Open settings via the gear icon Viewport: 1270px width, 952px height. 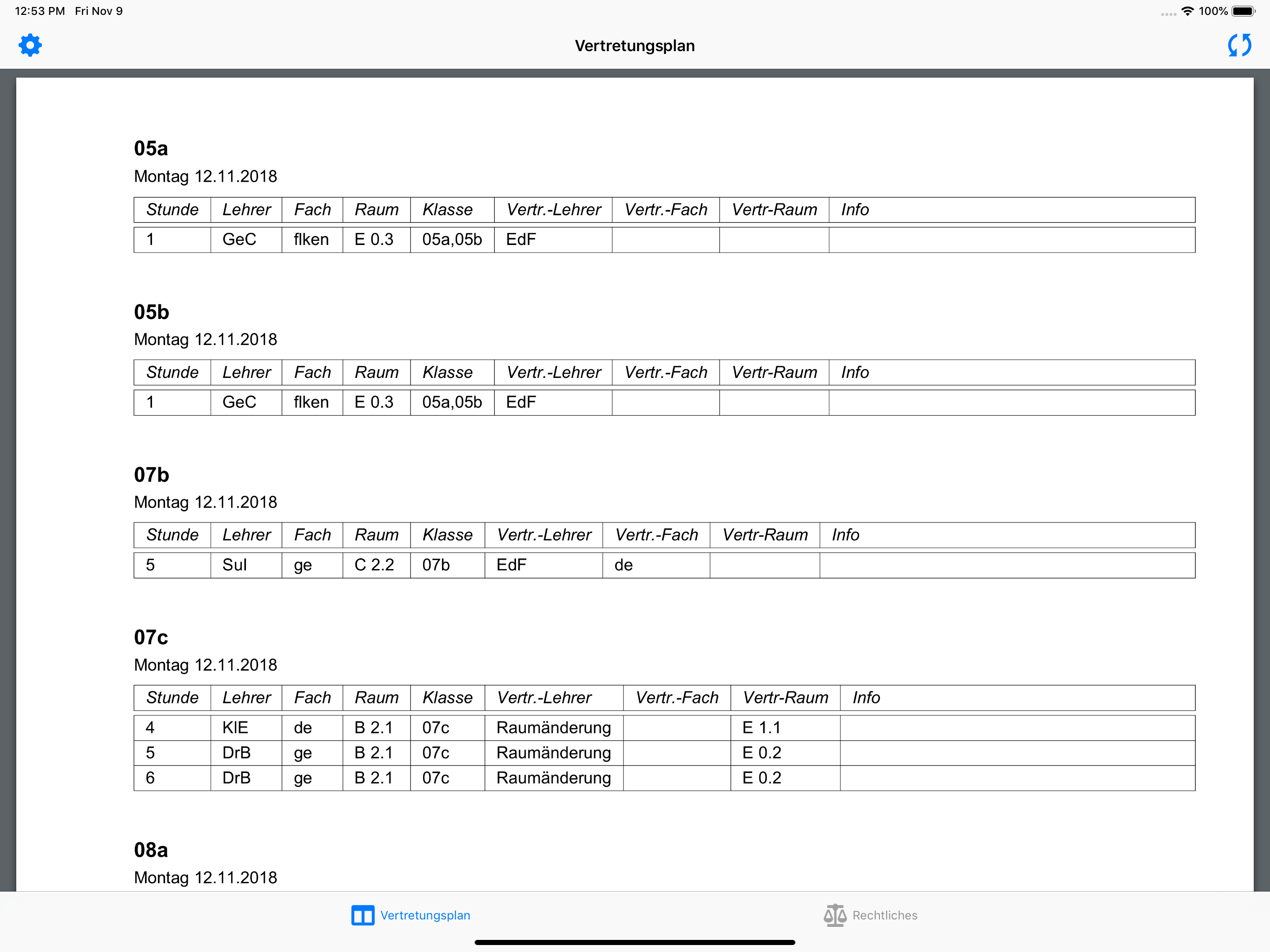30,45
